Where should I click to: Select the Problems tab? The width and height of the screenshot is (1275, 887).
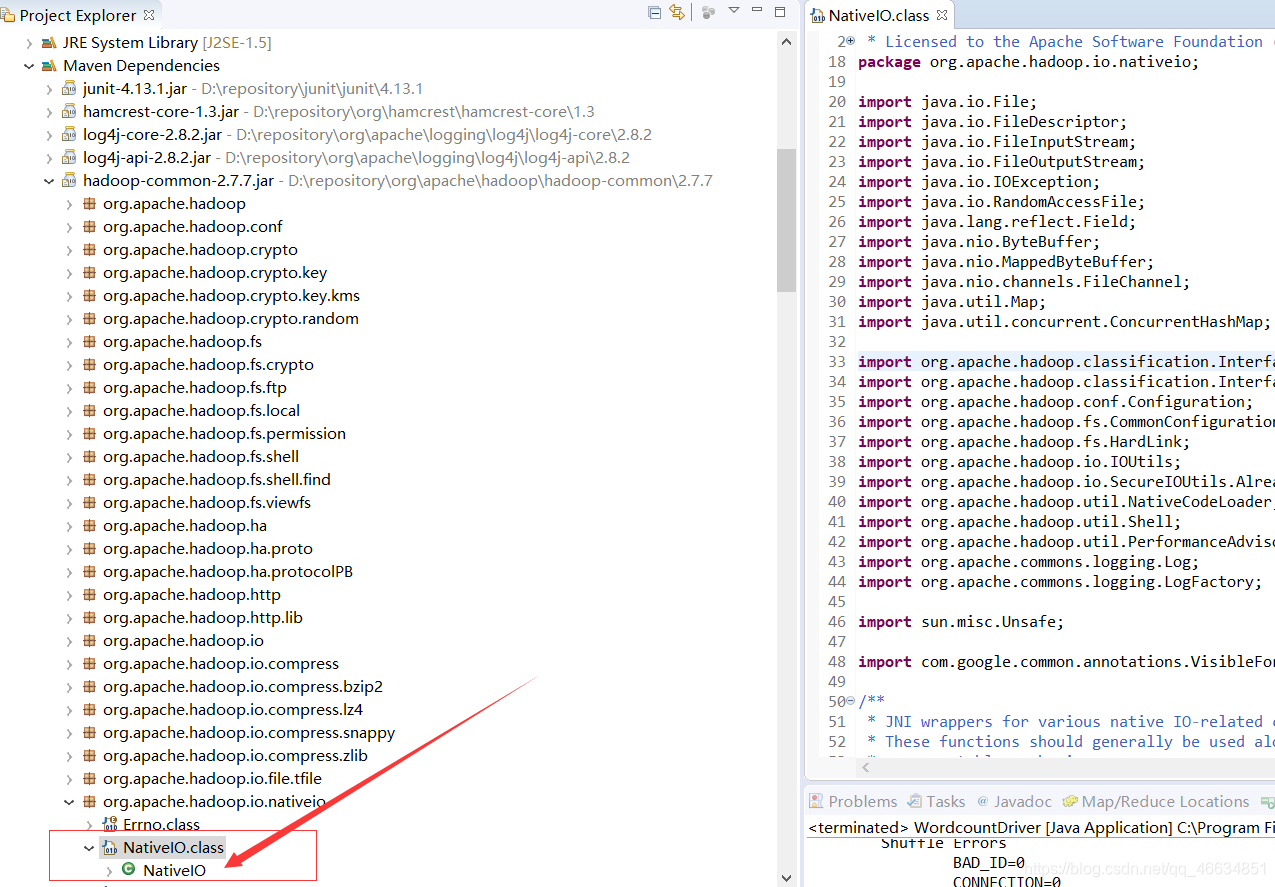click(862, 800)
